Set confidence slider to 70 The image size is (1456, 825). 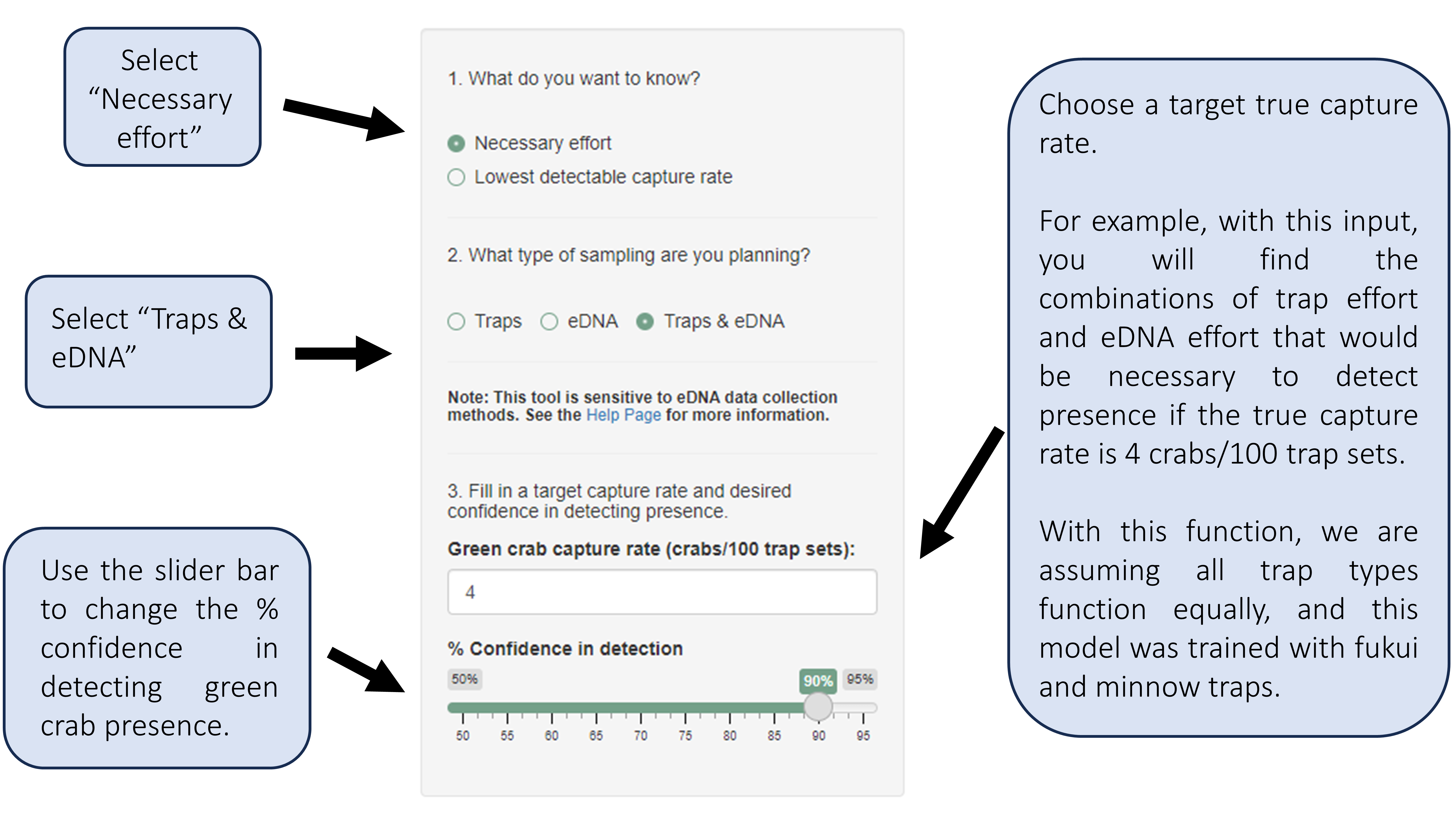point(641,708)
